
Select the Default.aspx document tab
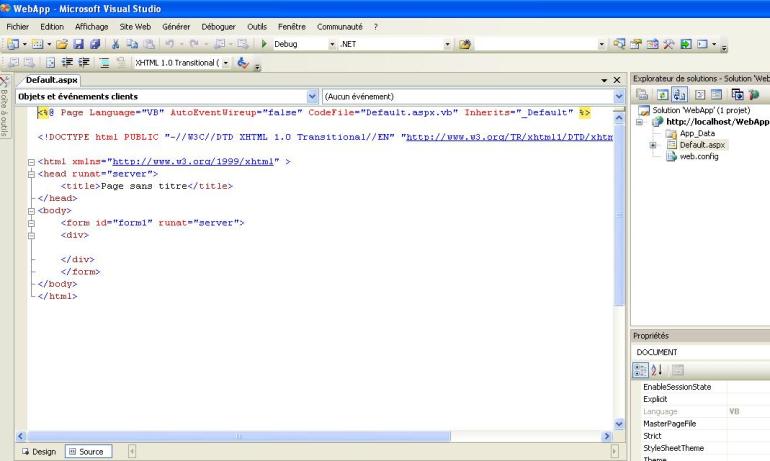coord(51,79)
